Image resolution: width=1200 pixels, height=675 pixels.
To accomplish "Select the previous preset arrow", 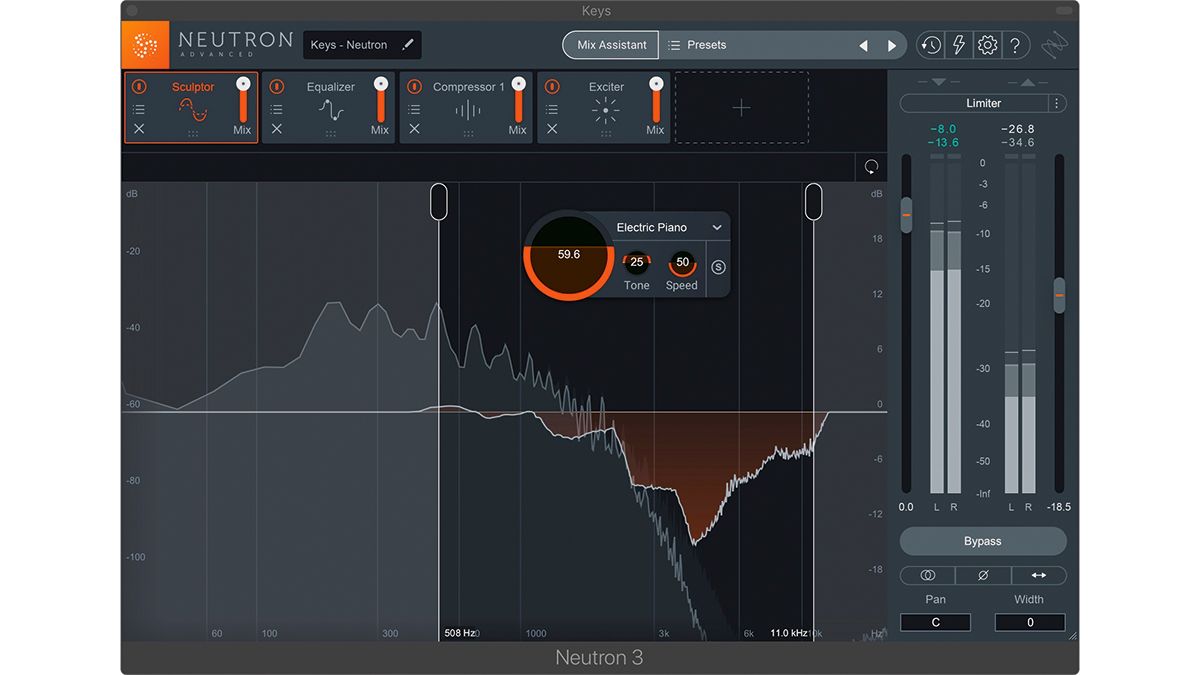I will tap(864, 45).
